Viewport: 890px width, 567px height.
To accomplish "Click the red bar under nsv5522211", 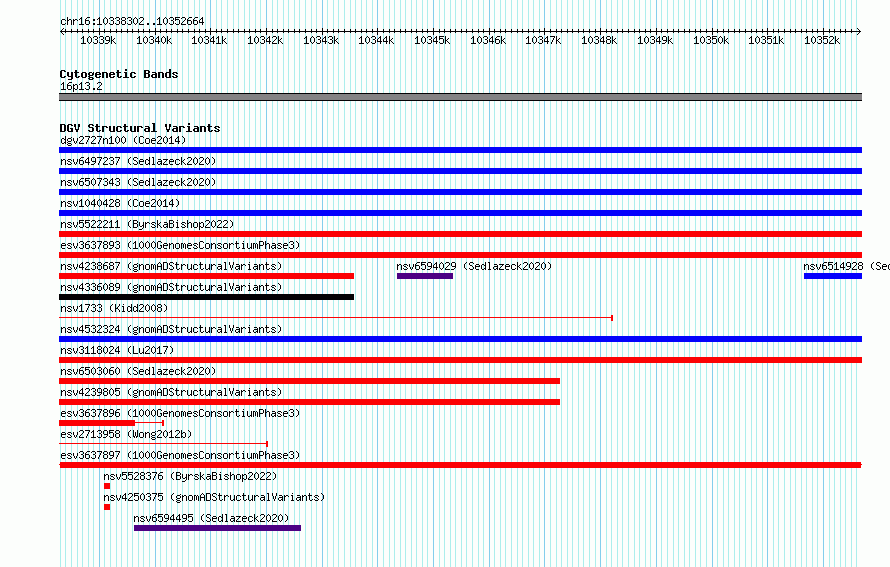I will [x=460, y=234].
